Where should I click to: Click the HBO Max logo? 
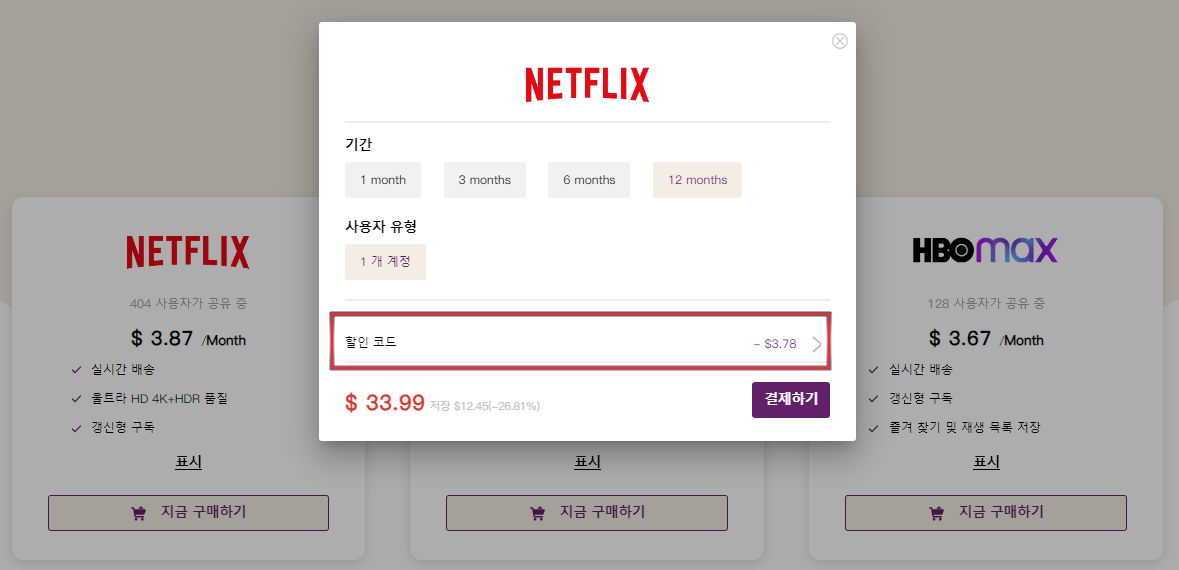click(985, 250)
